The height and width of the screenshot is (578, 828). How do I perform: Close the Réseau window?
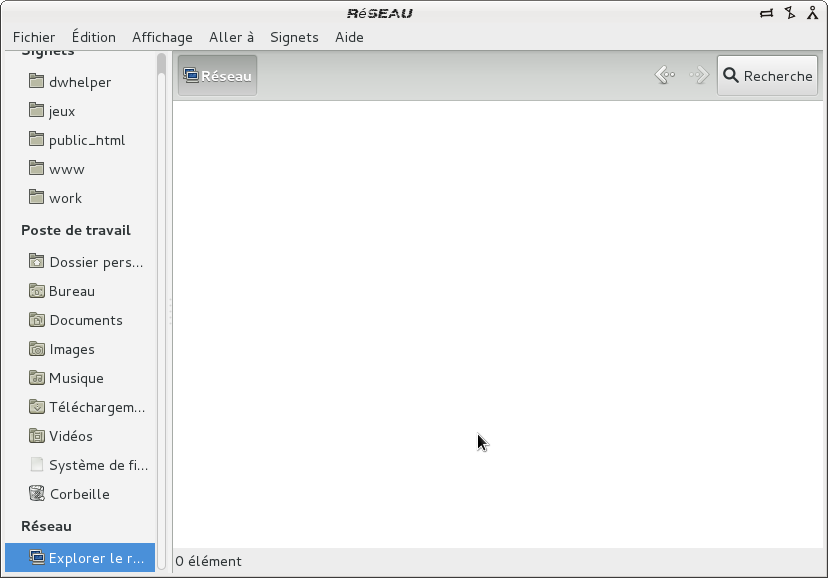pyautogui.click(x=812, y=13)
